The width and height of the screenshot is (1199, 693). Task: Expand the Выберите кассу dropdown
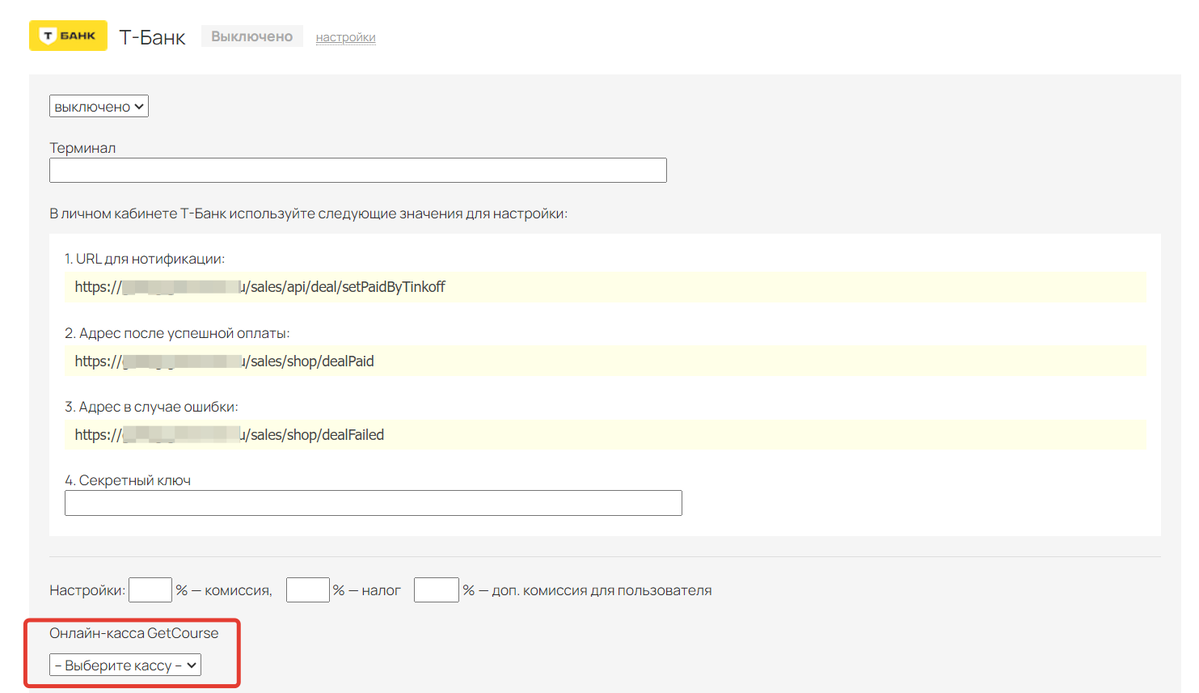125,665
